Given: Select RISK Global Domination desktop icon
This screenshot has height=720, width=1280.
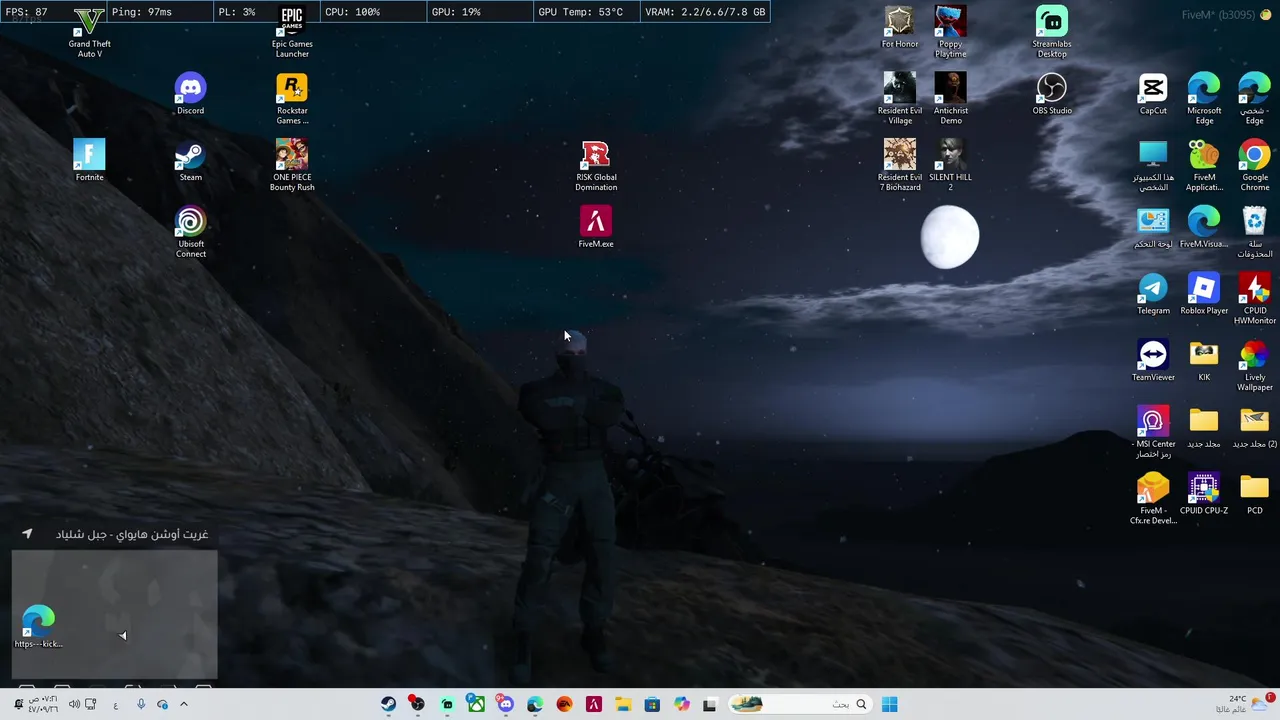Looking at the screenshot, I should pos(596,165).
